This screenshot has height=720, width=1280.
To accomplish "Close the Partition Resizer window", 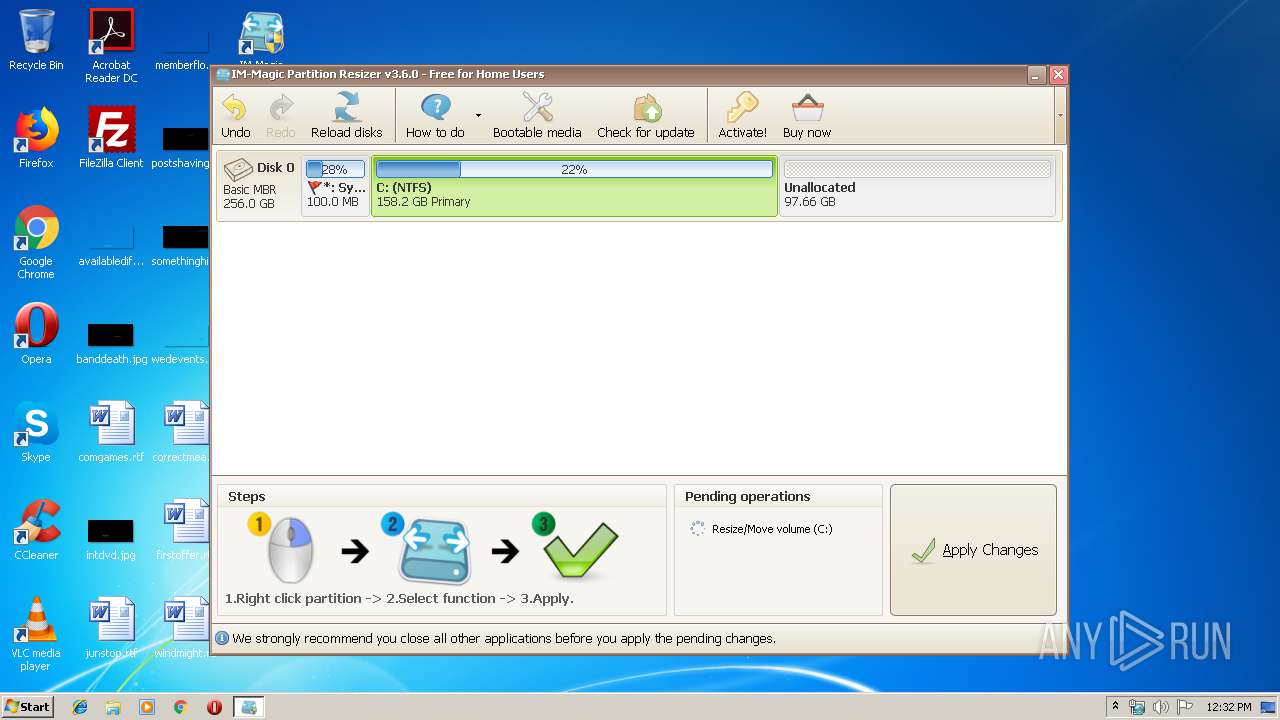I will point(1059,75).
